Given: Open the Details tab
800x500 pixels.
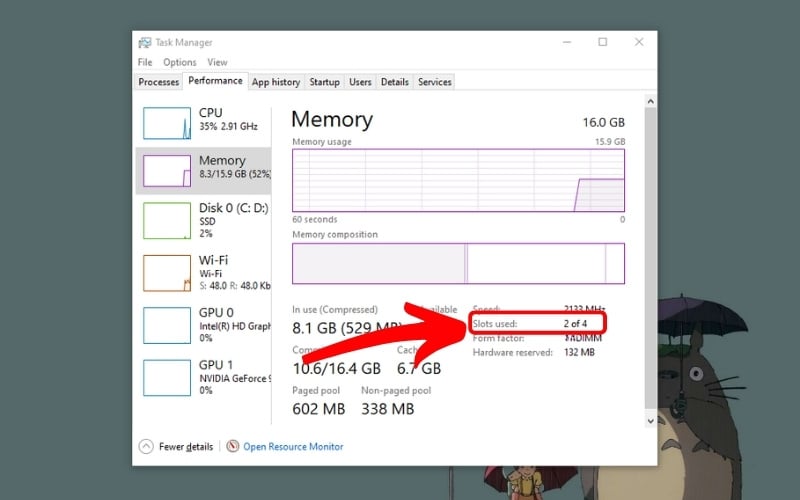Looking at the screenshot, I should pos(395,82).
